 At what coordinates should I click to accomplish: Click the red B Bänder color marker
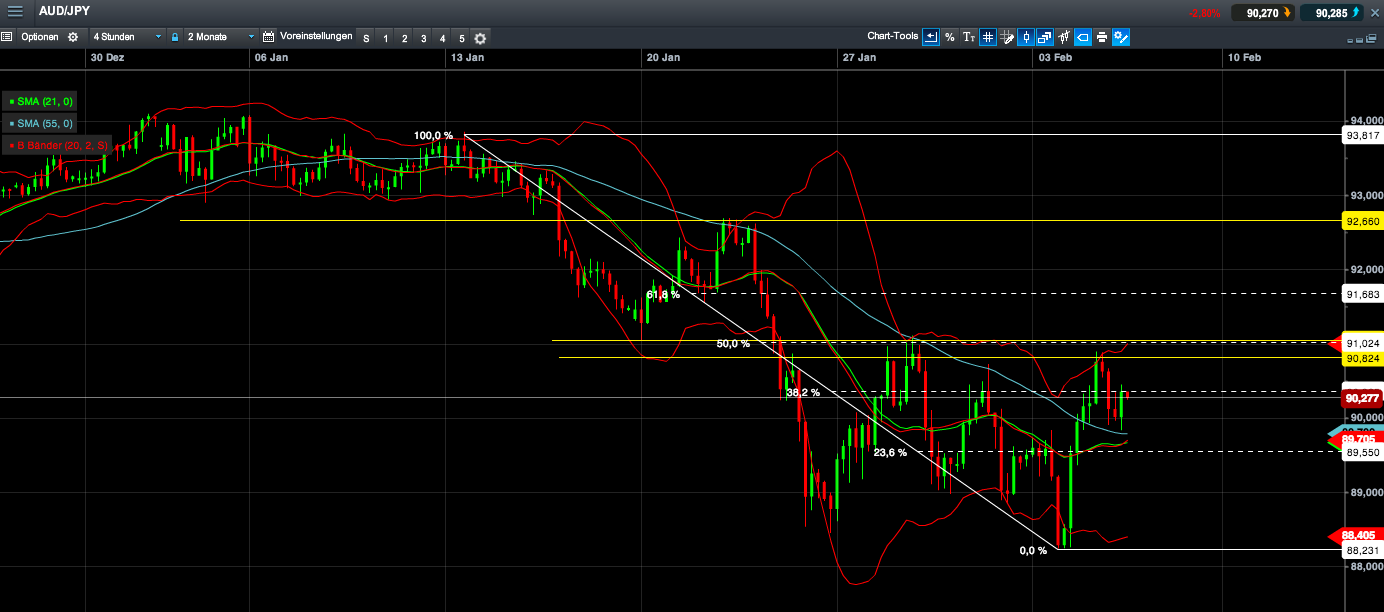[11, 145]
